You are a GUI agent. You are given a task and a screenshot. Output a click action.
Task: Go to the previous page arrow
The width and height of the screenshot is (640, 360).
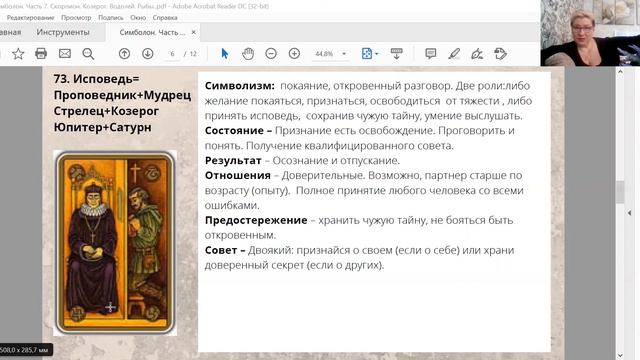pos(124,53)
